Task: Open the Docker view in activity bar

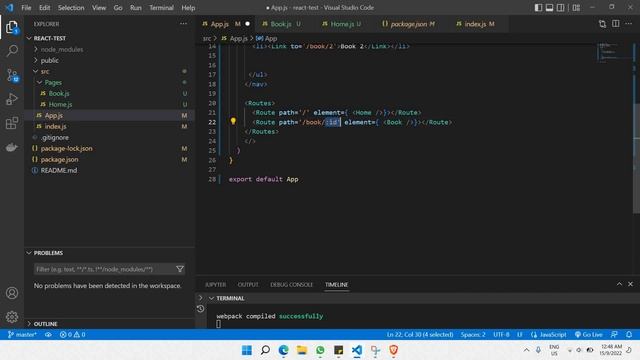Action: [x=12, y=147]
